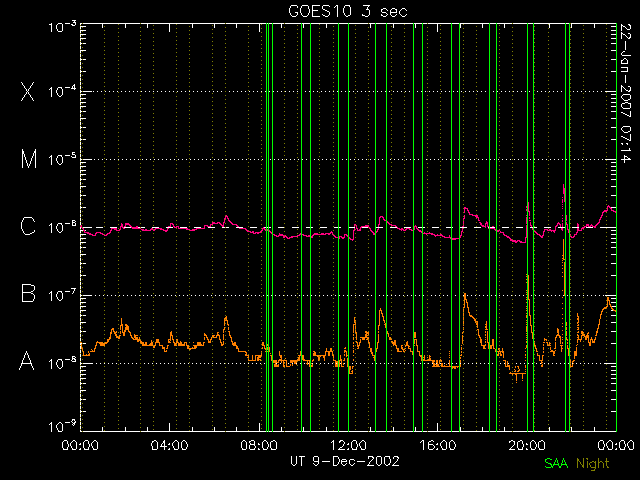Click the 16:00 time axis label

pos(438,445)
